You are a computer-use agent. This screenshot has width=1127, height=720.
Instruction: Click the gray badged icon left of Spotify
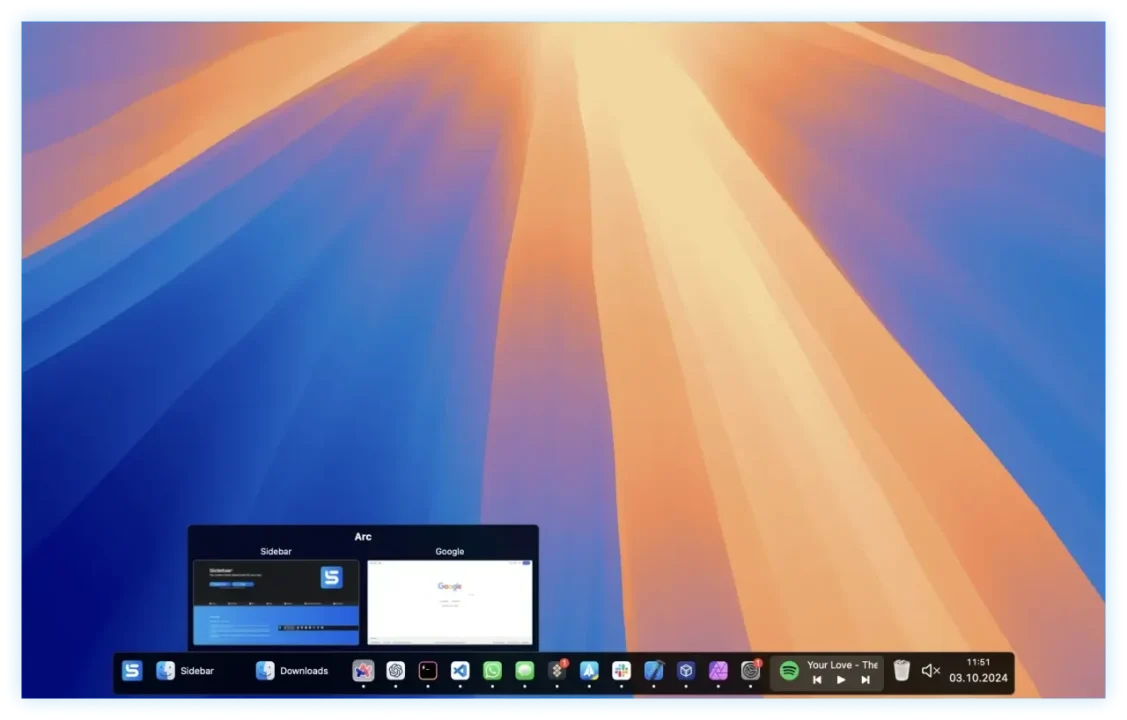(751, 670)
